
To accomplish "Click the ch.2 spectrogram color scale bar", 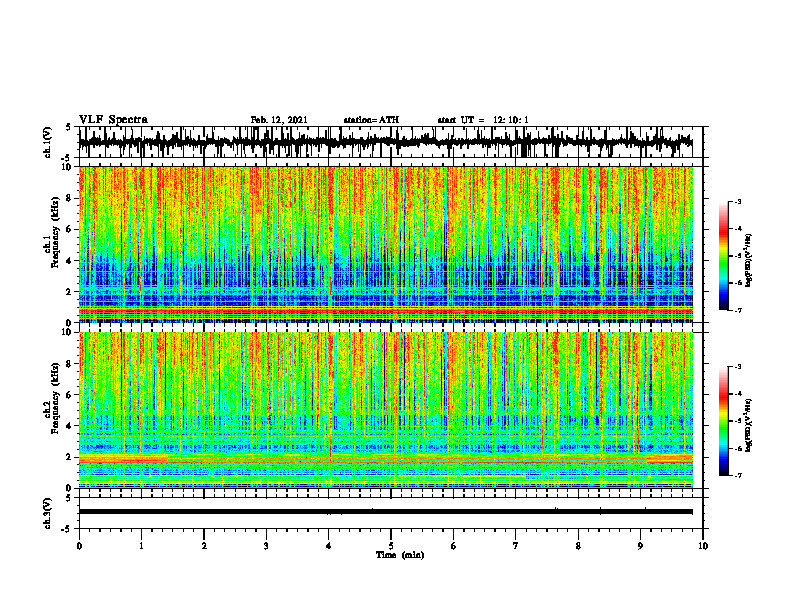I will tap(723, 421).
